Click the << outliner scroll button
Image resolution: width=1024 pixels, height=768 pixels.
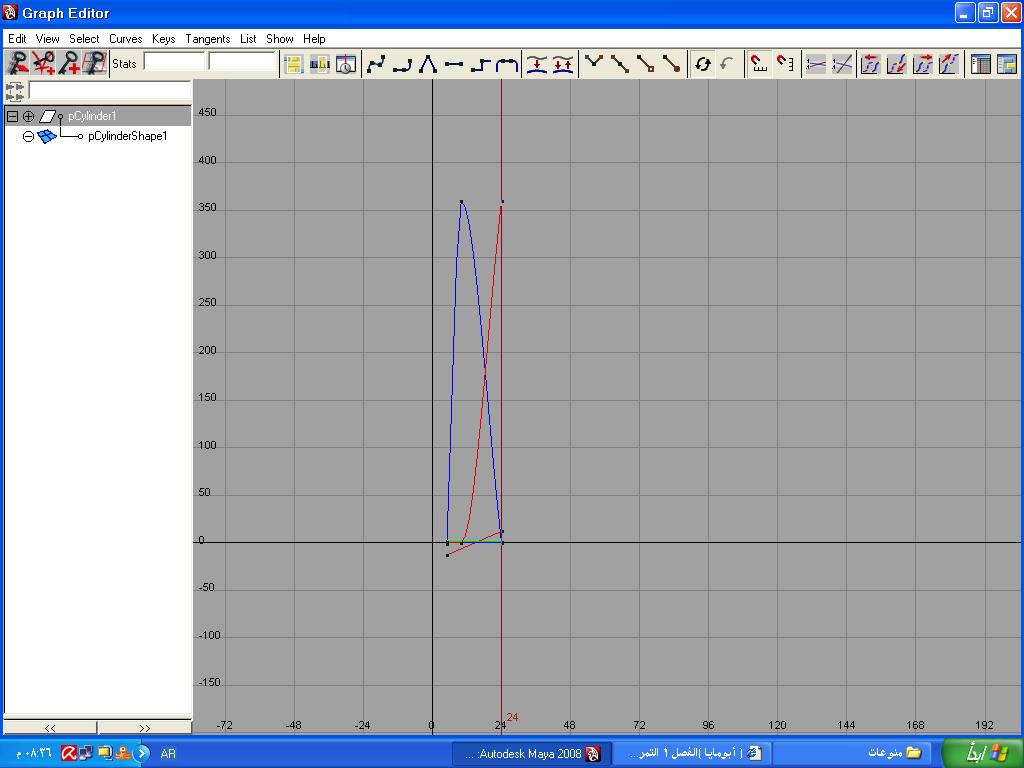tap(50, 728)
